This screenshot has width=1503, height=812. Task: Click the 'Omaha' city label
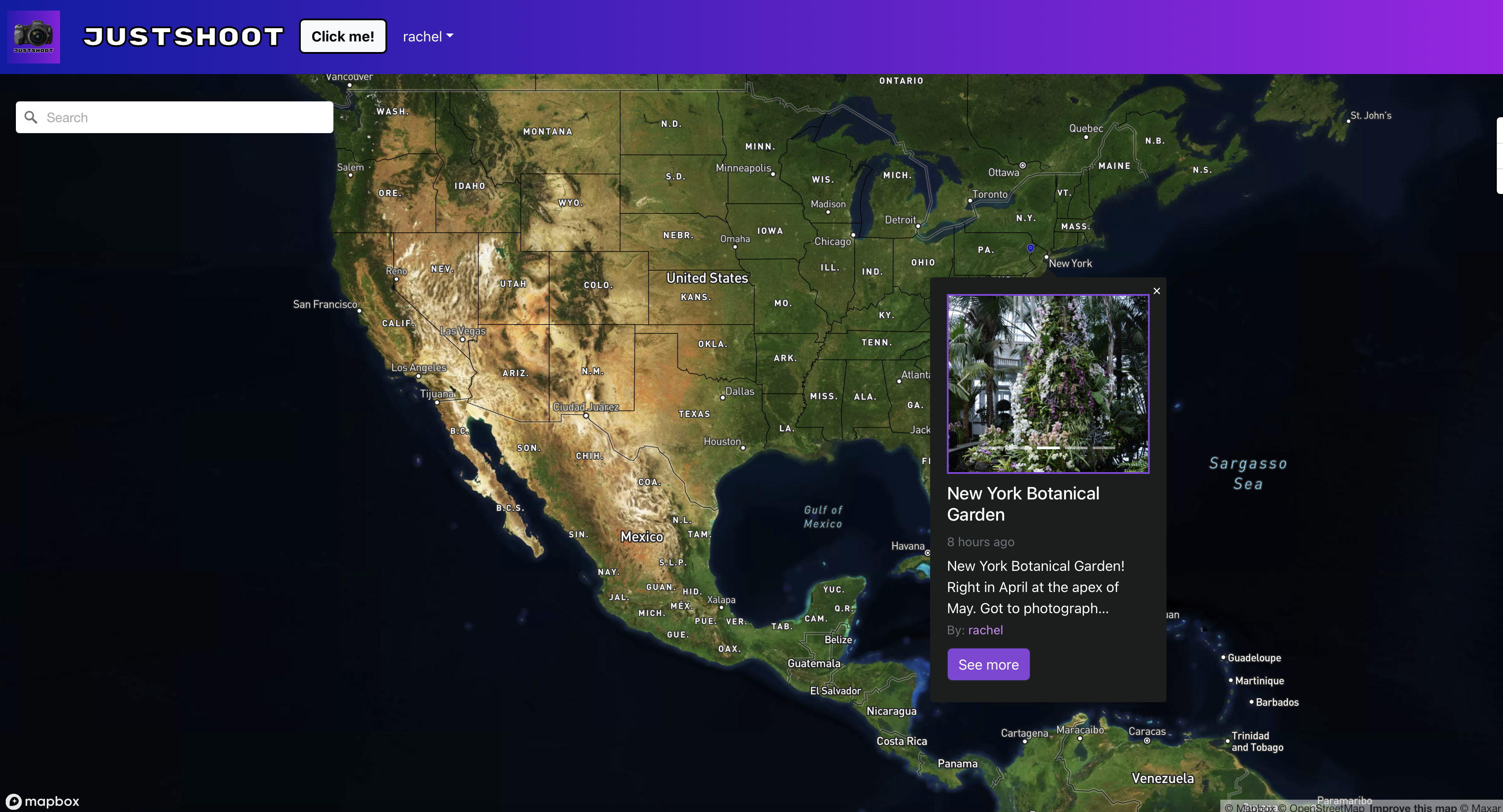tap(735, 238)
